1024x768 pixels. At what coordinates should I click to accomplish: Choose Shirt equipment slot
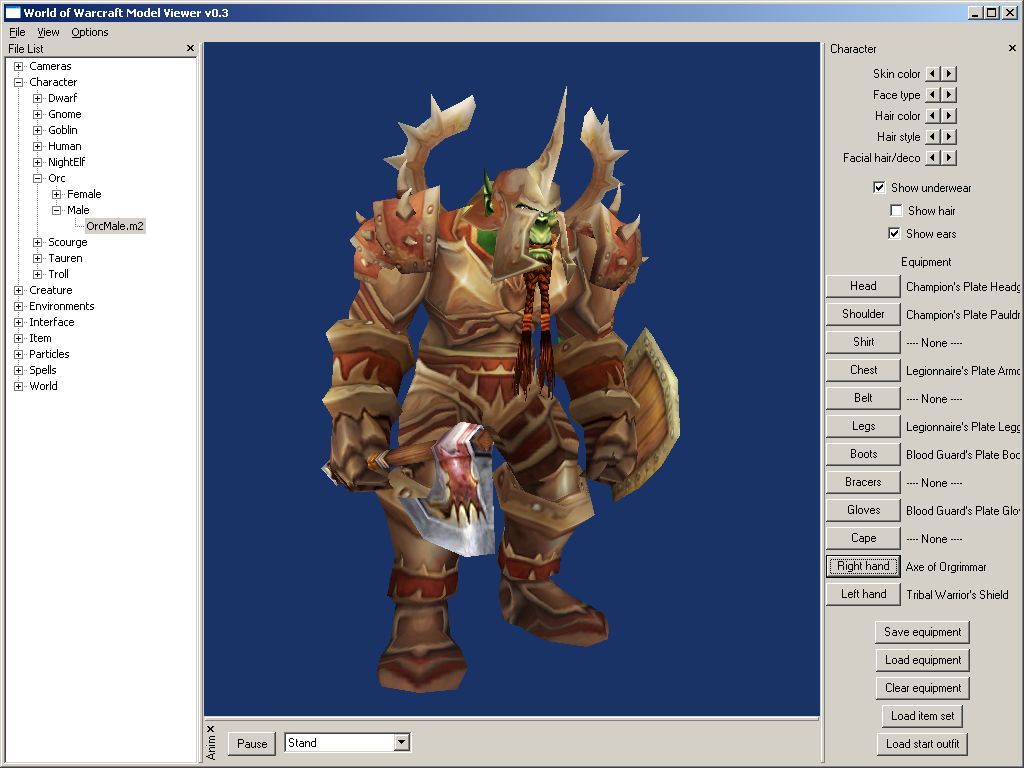coord(863,342)
